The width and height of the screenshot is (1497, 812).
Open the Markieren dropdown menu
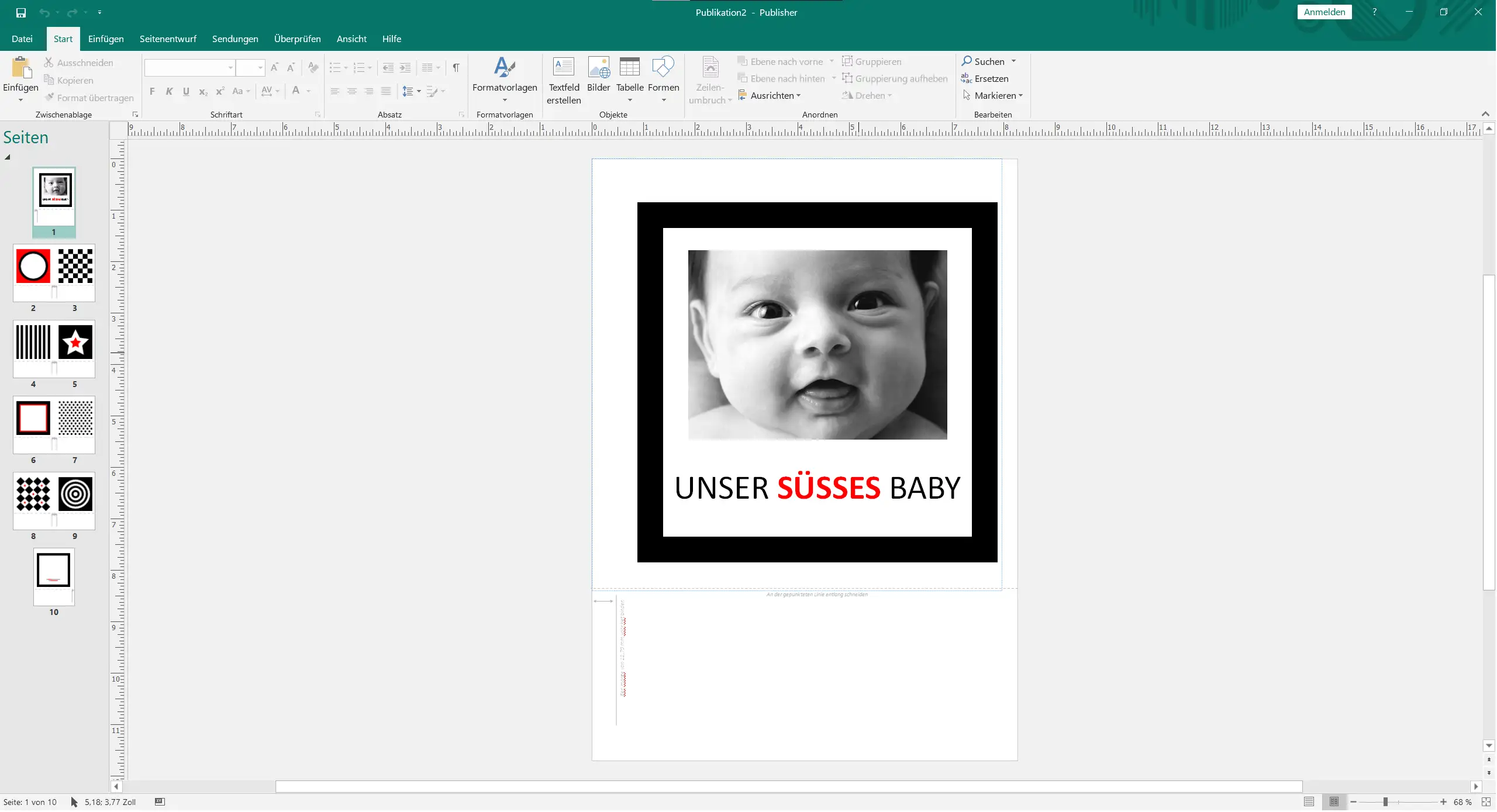[998, 95]
